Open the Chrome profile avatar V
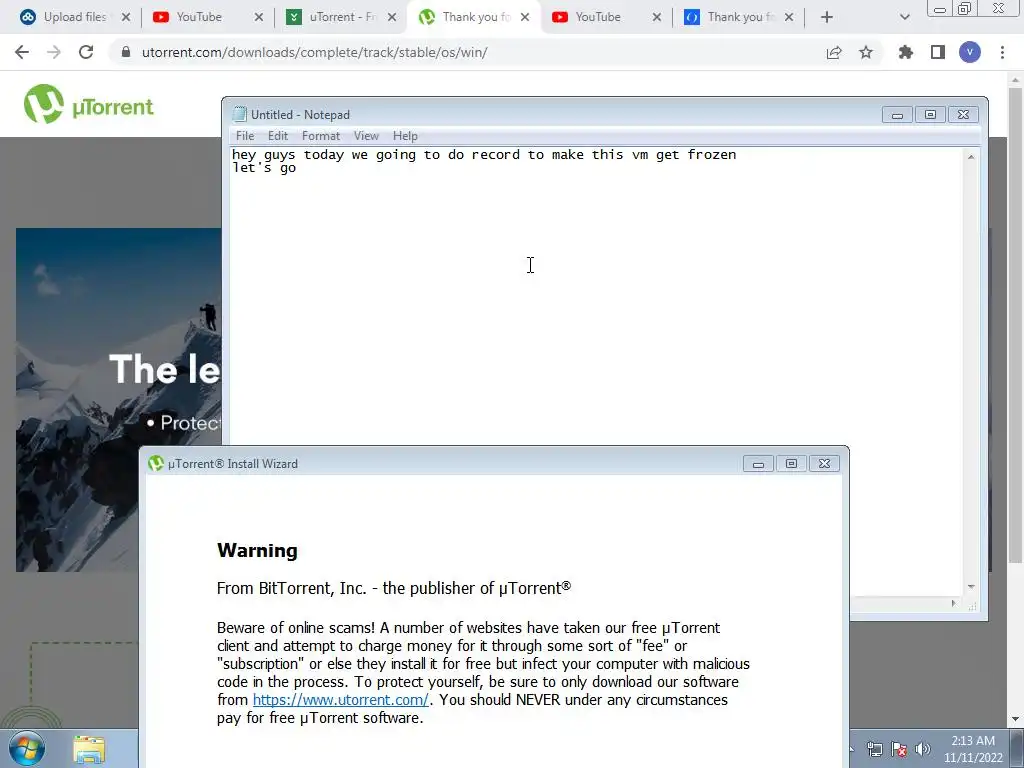The height and width of the screenshot is (768, 1024). 970,52
